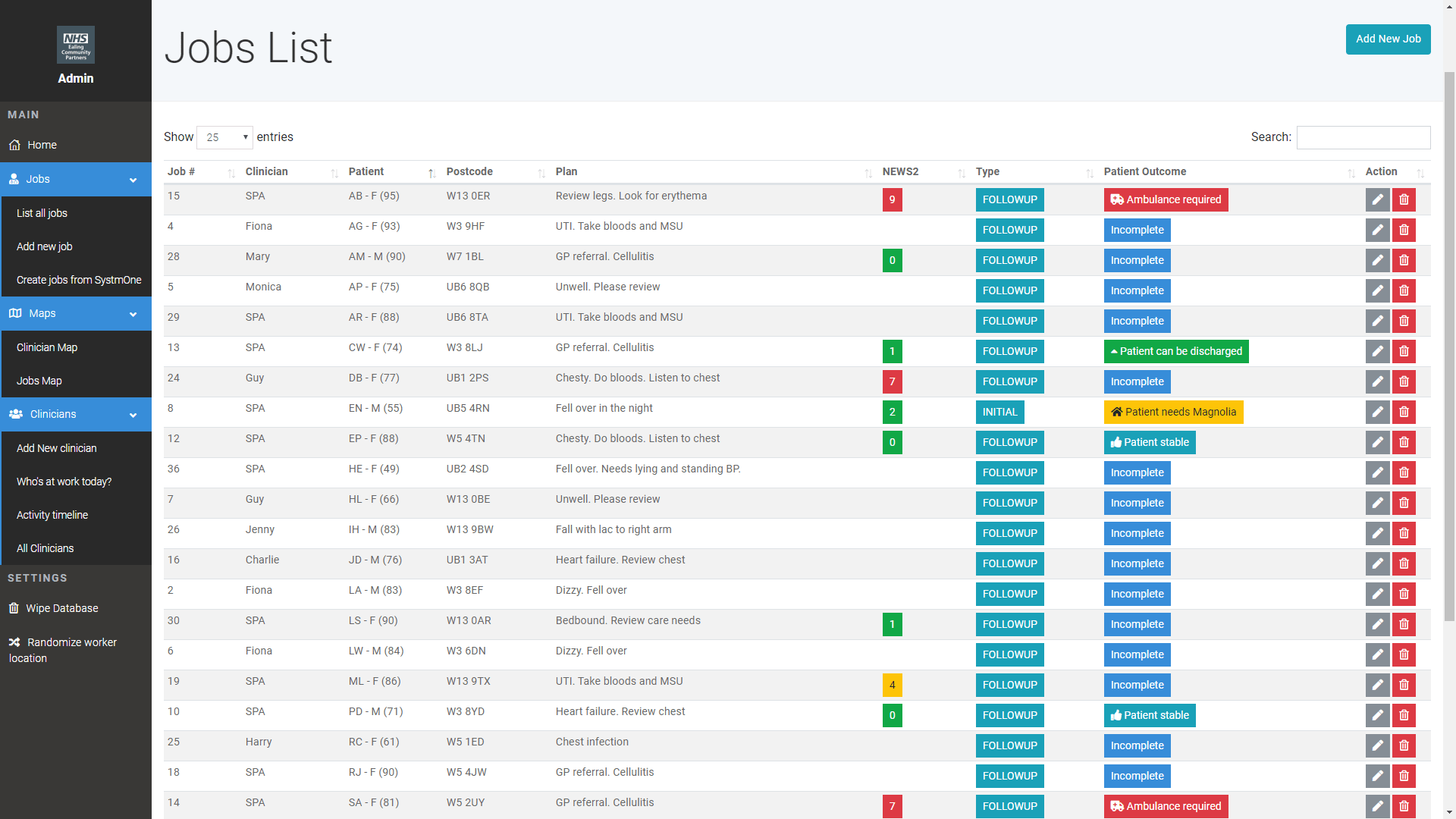Click the Add New Job button
This screenshot has height=819, width=1456.
(x=1388, y=39)
